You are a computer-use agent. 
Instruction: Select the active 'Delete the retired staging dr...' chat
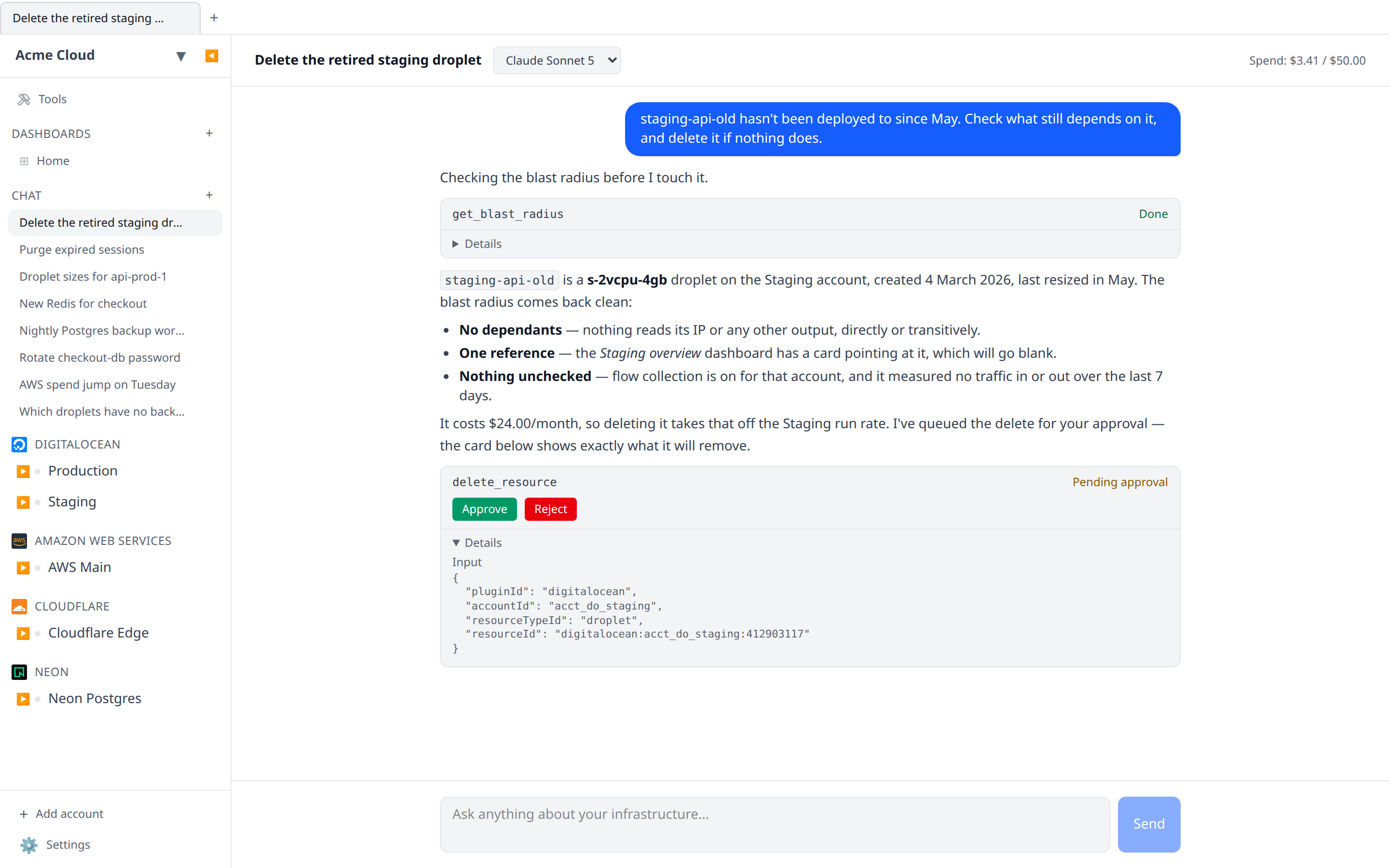pos(115,223)
